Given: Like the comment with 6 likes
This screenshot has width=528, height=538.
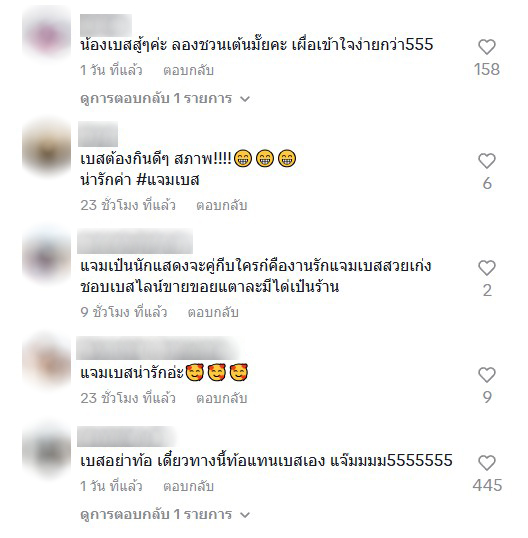Looking at the screenshot, I should click(x=486, y=161).
